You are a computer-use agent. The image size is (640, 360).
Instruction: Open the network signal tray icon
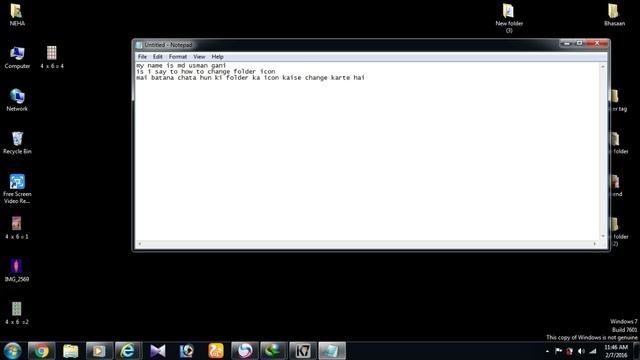click(593, 351)
